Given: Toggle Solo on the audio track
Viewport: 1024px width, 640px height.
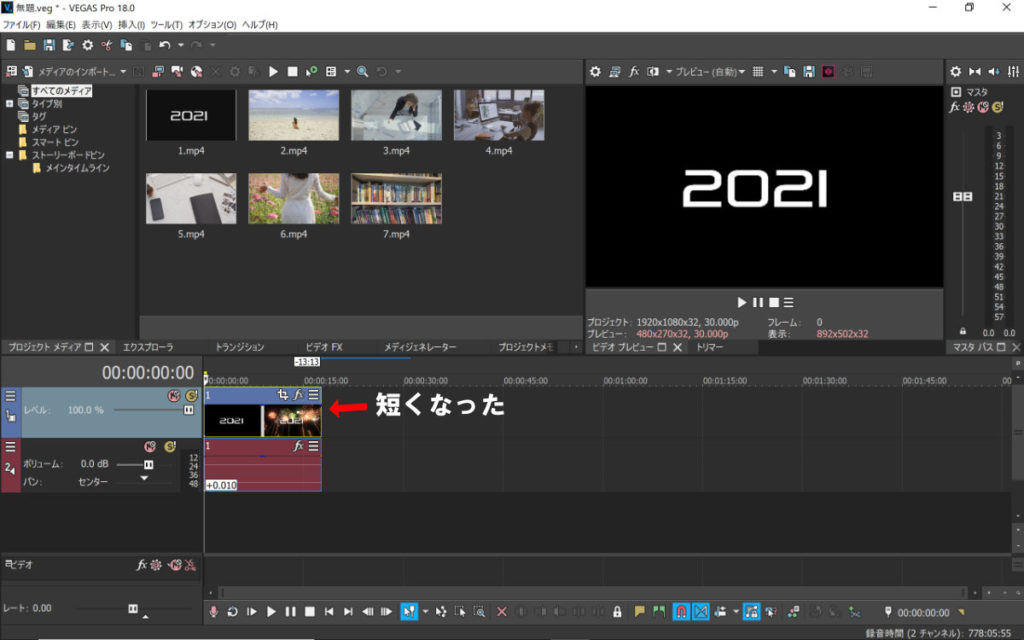Looking at the screenshot, I should coord(170,446).
